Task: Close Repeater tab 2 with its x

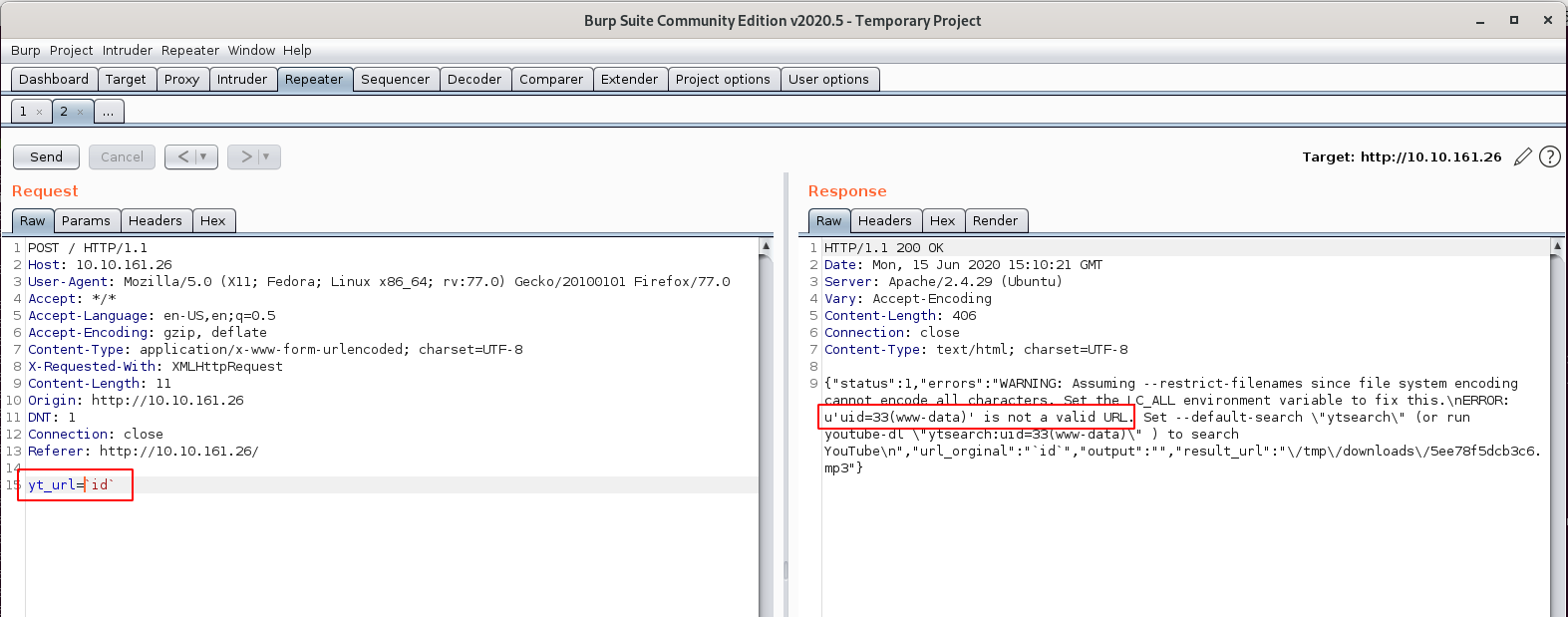Action: [x=81, y=113]
